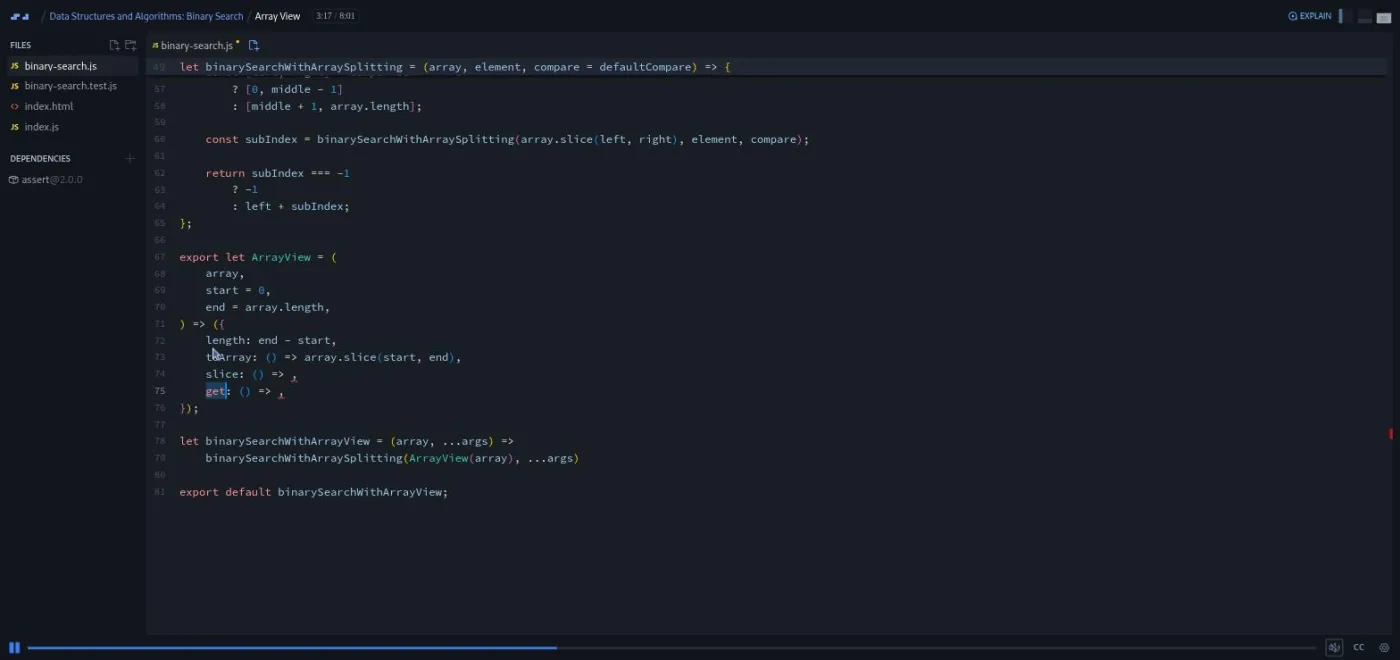The width and height of the screenshot is (1400, 660).
Task: Click line number 67 in the gutter
Action: tap(160, 257)
